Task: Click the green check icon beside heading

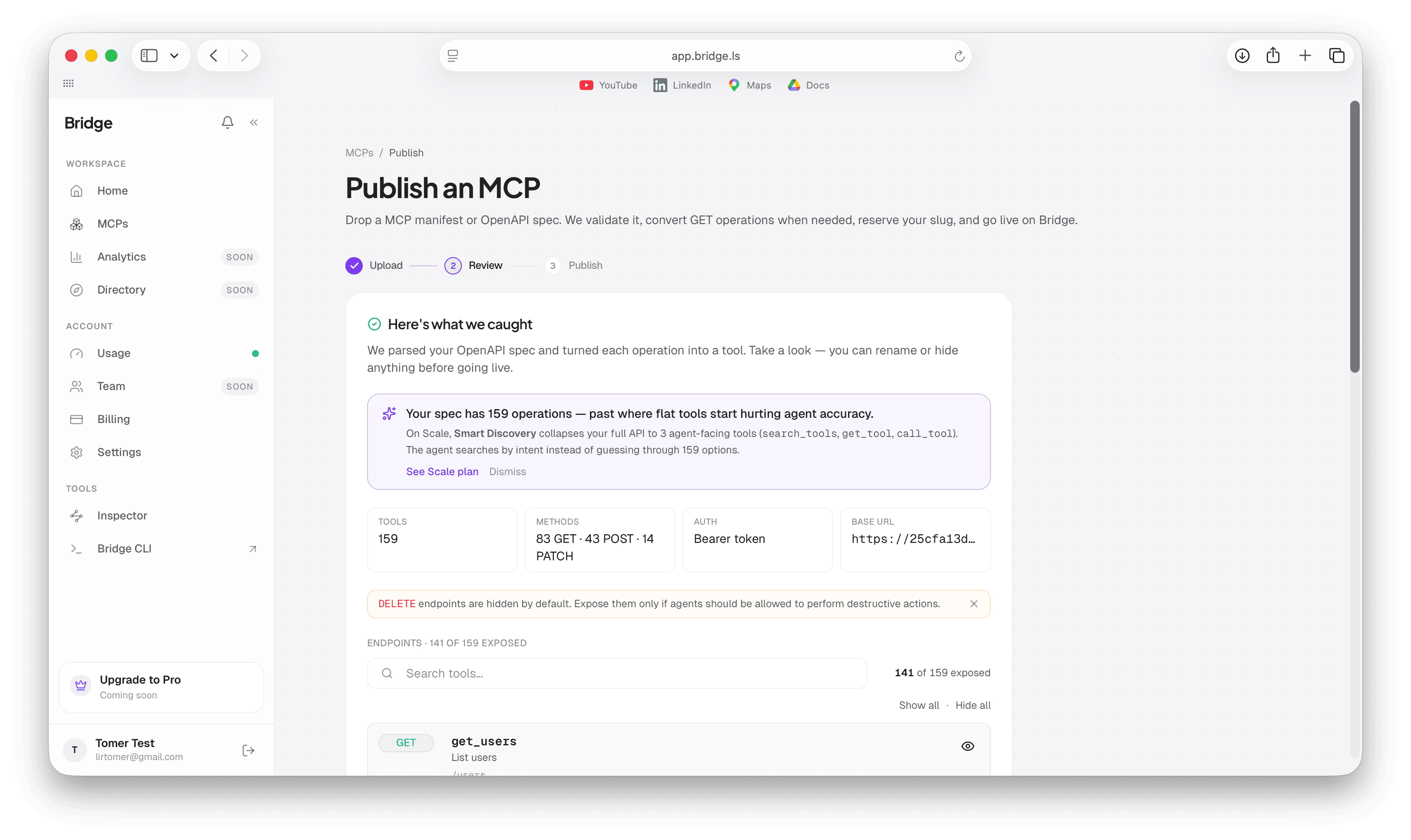Action: tap(374, 324)
